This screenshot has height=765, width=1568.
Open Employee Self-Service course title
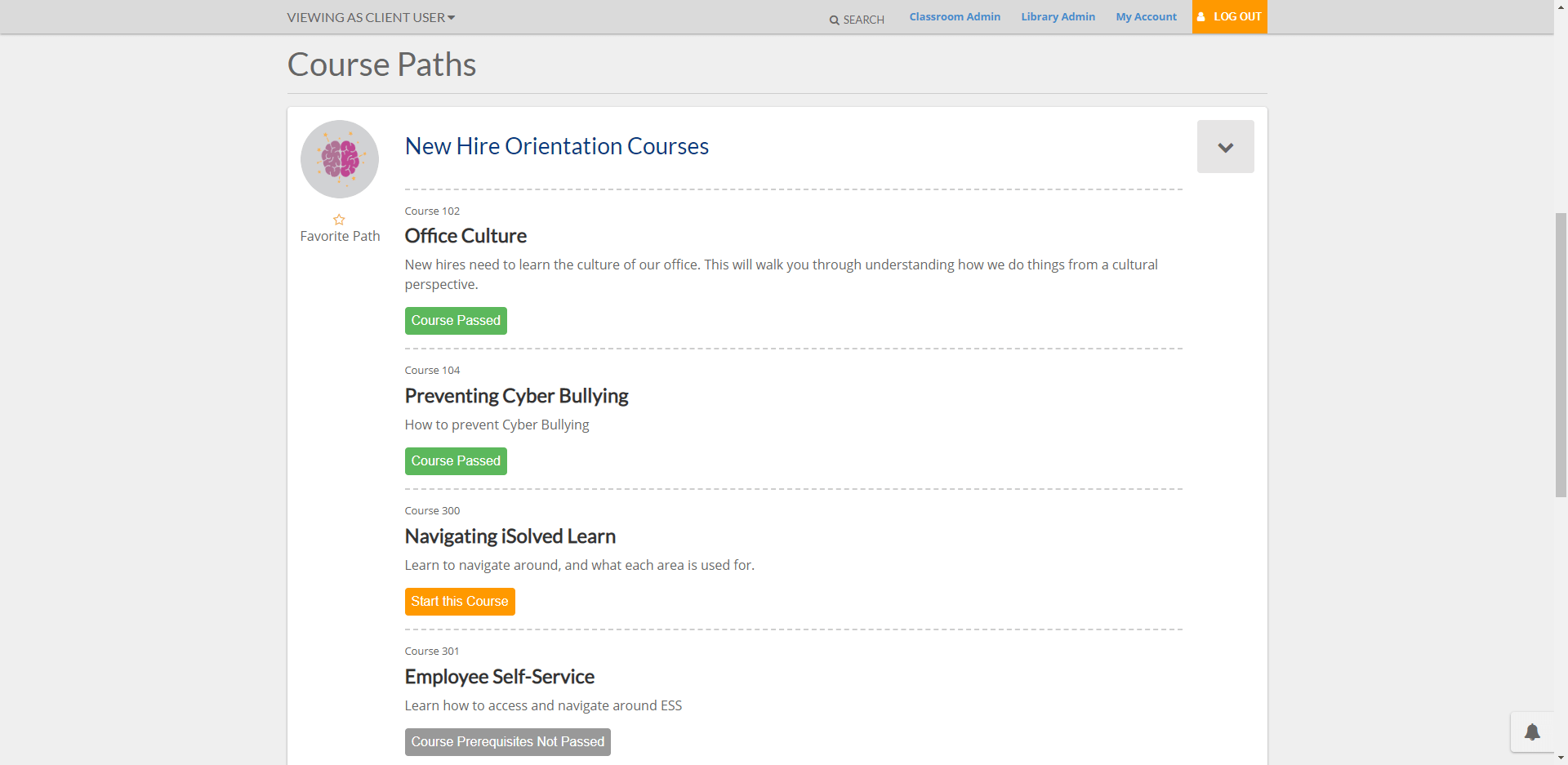coord(500,677)
